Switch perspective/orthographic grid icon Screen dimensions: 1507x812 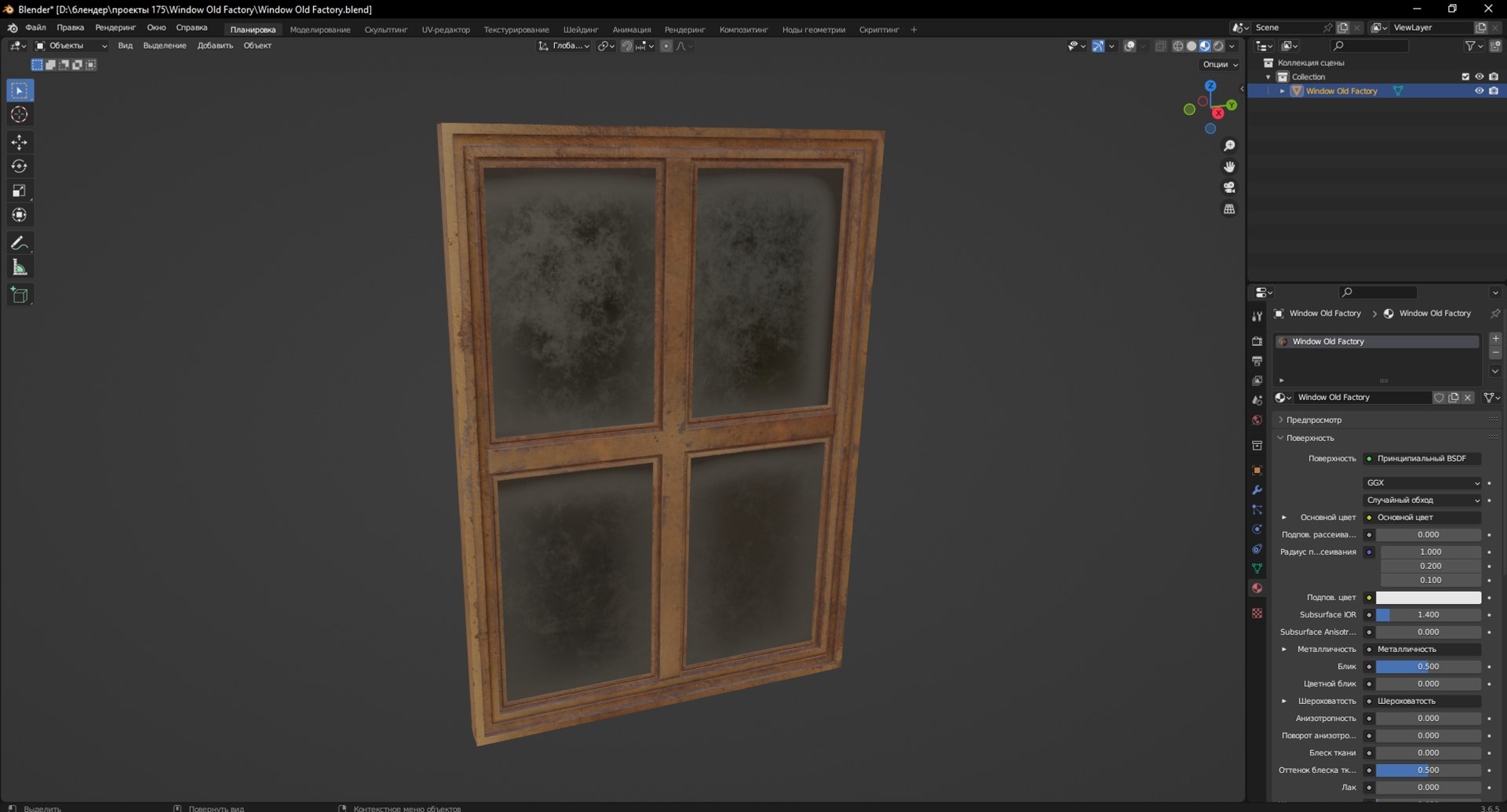tap(1229, 209)
